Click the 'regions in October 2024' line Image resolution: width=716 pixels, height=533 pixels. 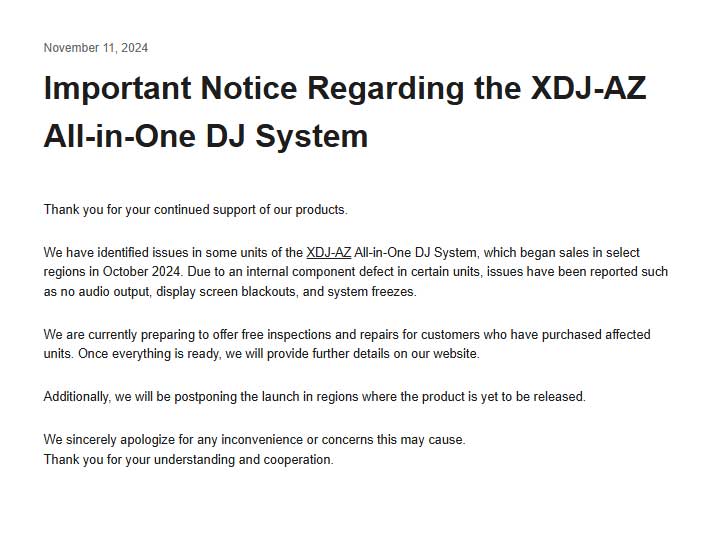(x=356, y=272)
